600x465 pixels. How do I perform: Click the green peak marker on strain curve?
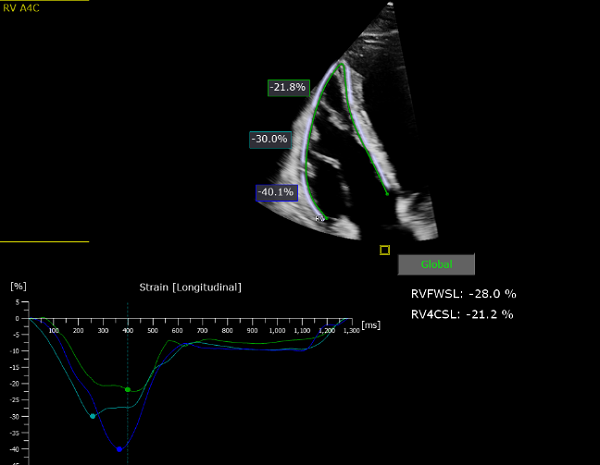pos(127,389)
